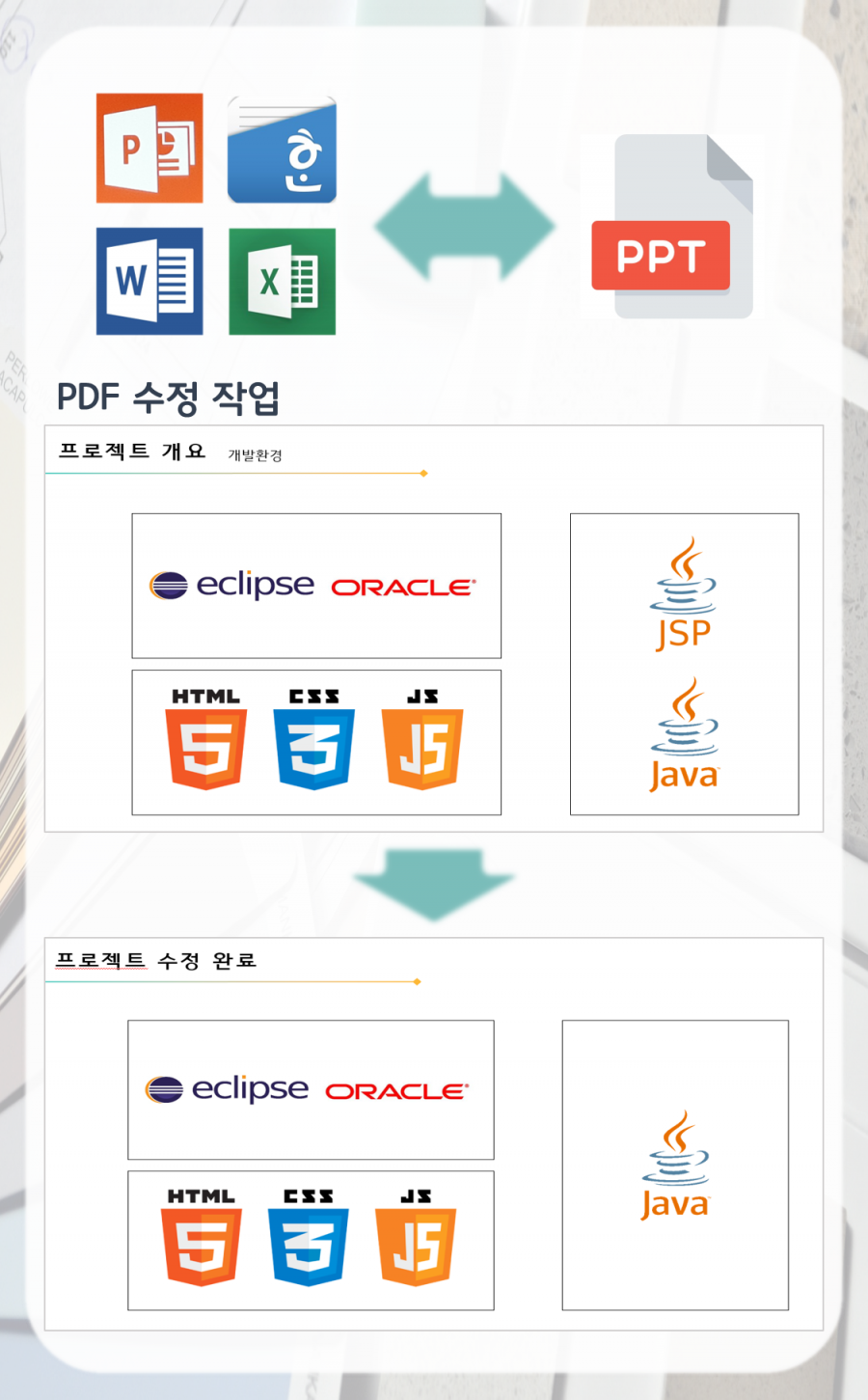Viewport: 868px width, 1400px height.
Task: Click the Oracle logo in the 프로젝트 수정 완료 panel
Action: tap(397, 1091)
